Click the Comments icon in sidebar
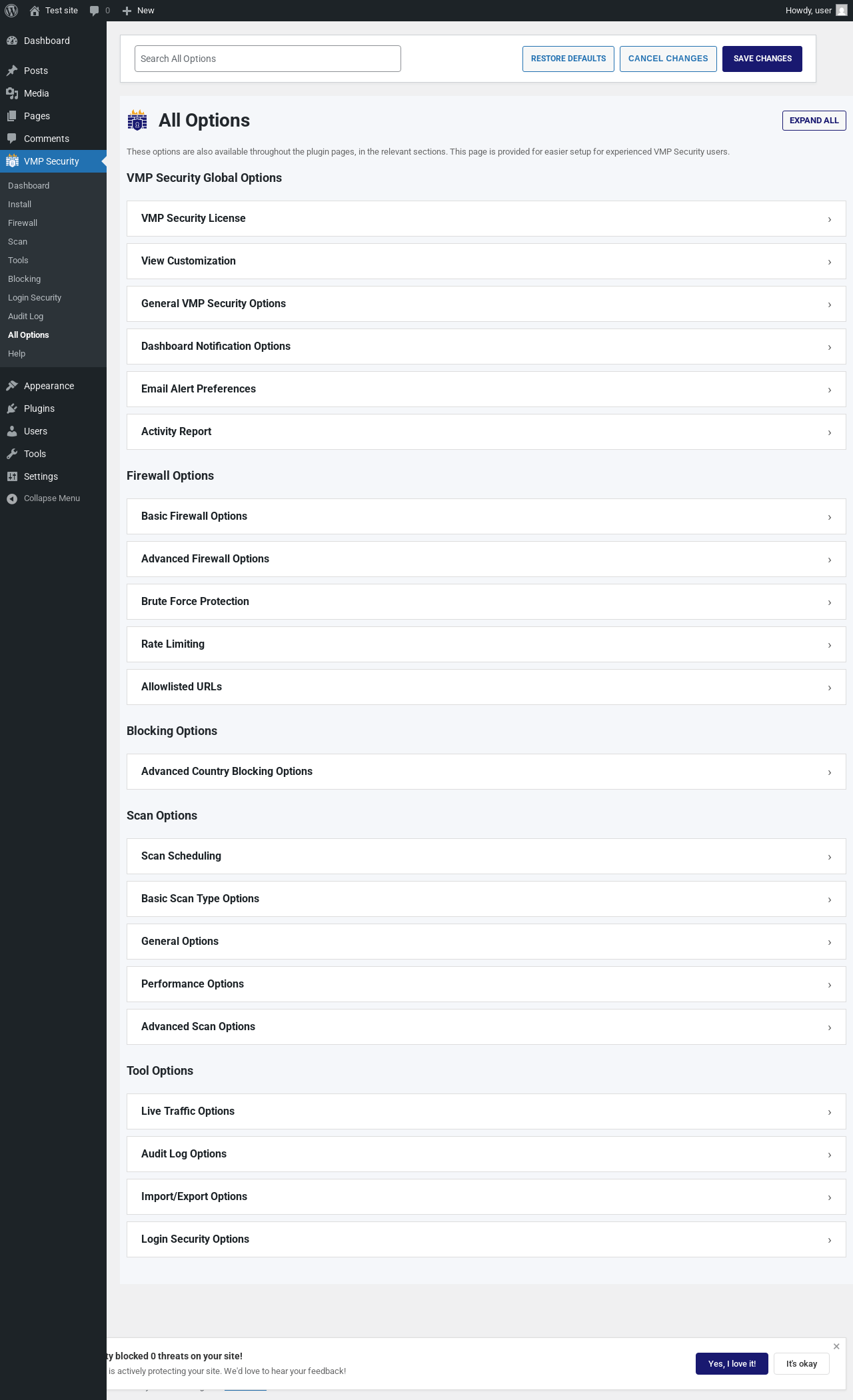 coord(12,139)
